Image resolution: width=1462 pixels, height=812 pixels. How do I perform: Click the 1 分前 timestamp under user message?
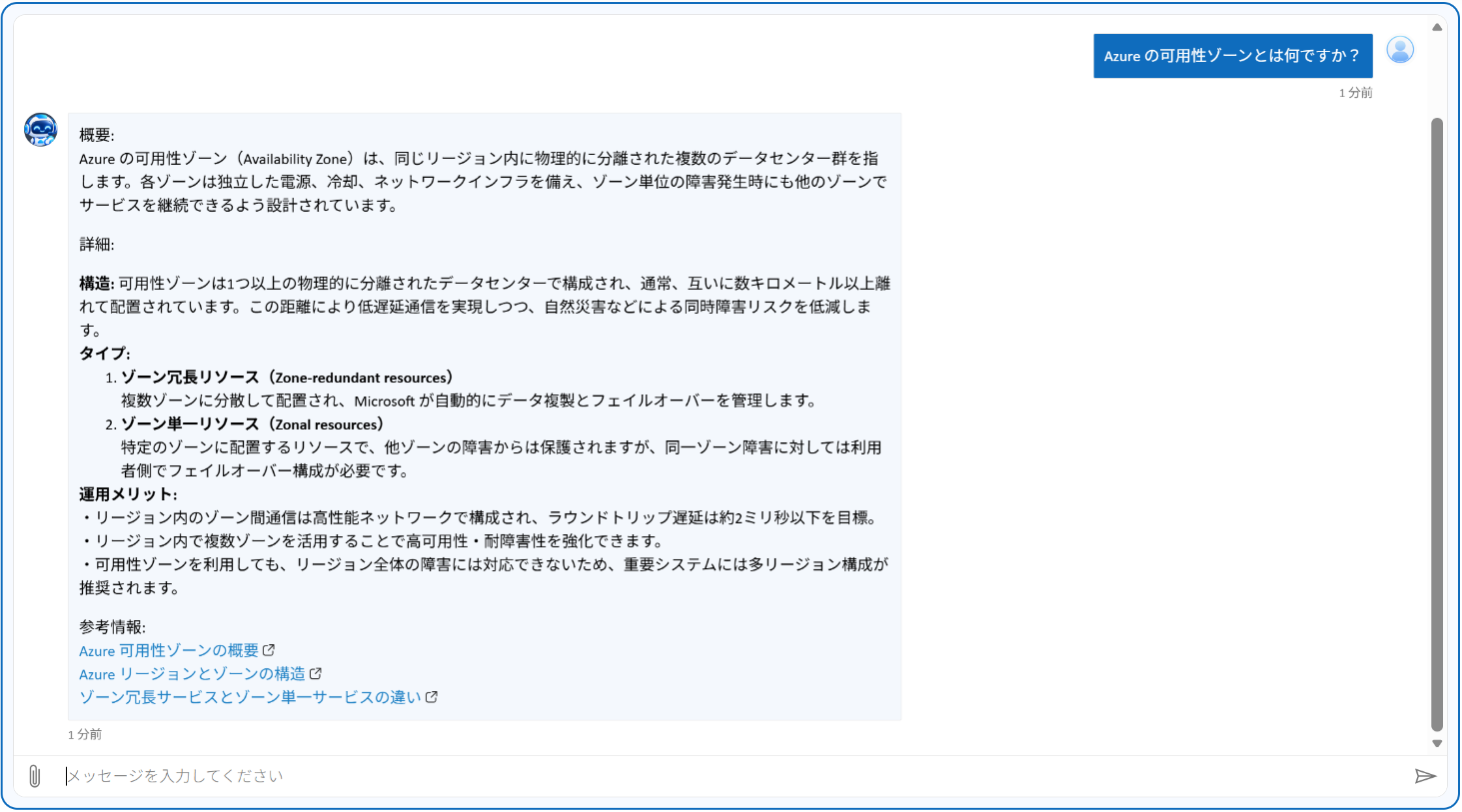(x=1356, y=93)
